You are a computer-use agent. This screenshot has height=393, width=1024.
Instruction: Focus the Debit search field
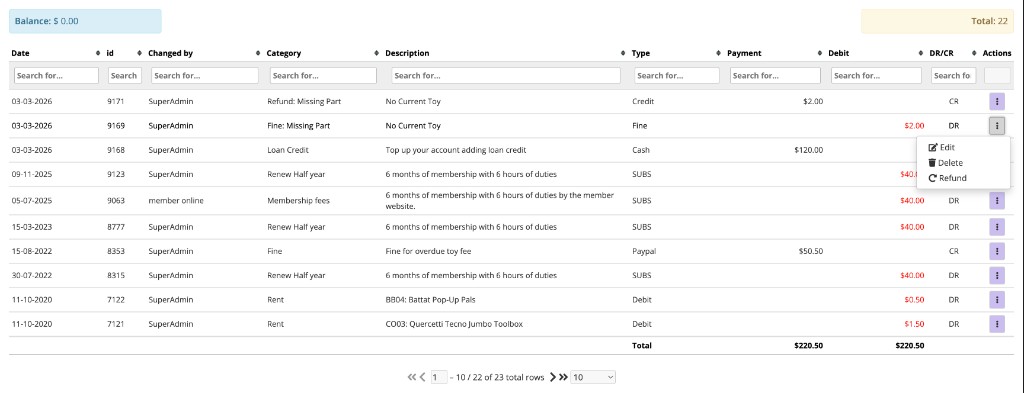click(876, 76)
